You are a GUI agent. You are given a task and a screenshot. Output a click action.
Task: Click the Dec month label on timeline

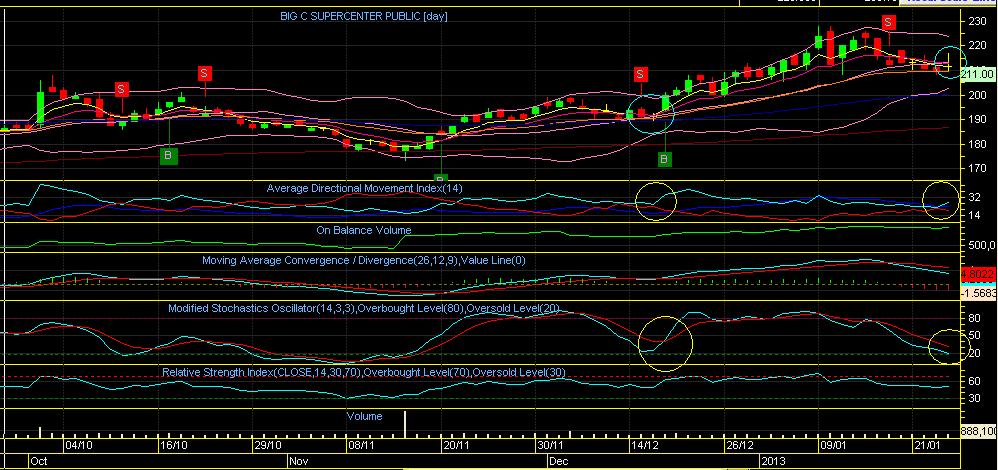pos(558,460)
